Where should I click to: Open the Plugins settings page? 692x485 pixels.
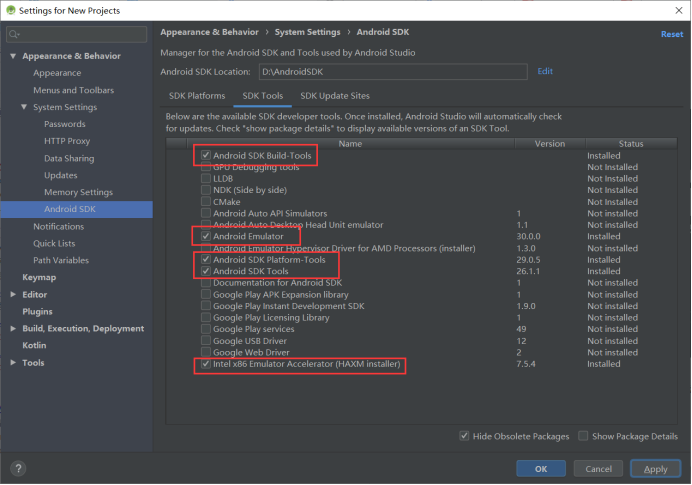tap(37, 311)
